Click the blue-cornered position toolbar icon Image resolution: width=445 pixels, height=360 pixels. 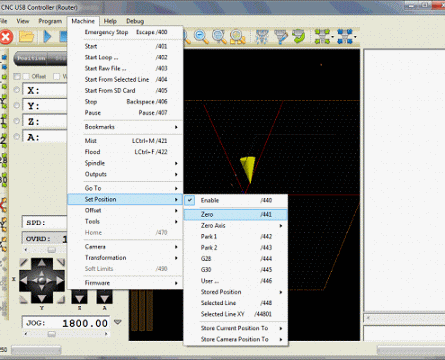[x=345, y=37]
